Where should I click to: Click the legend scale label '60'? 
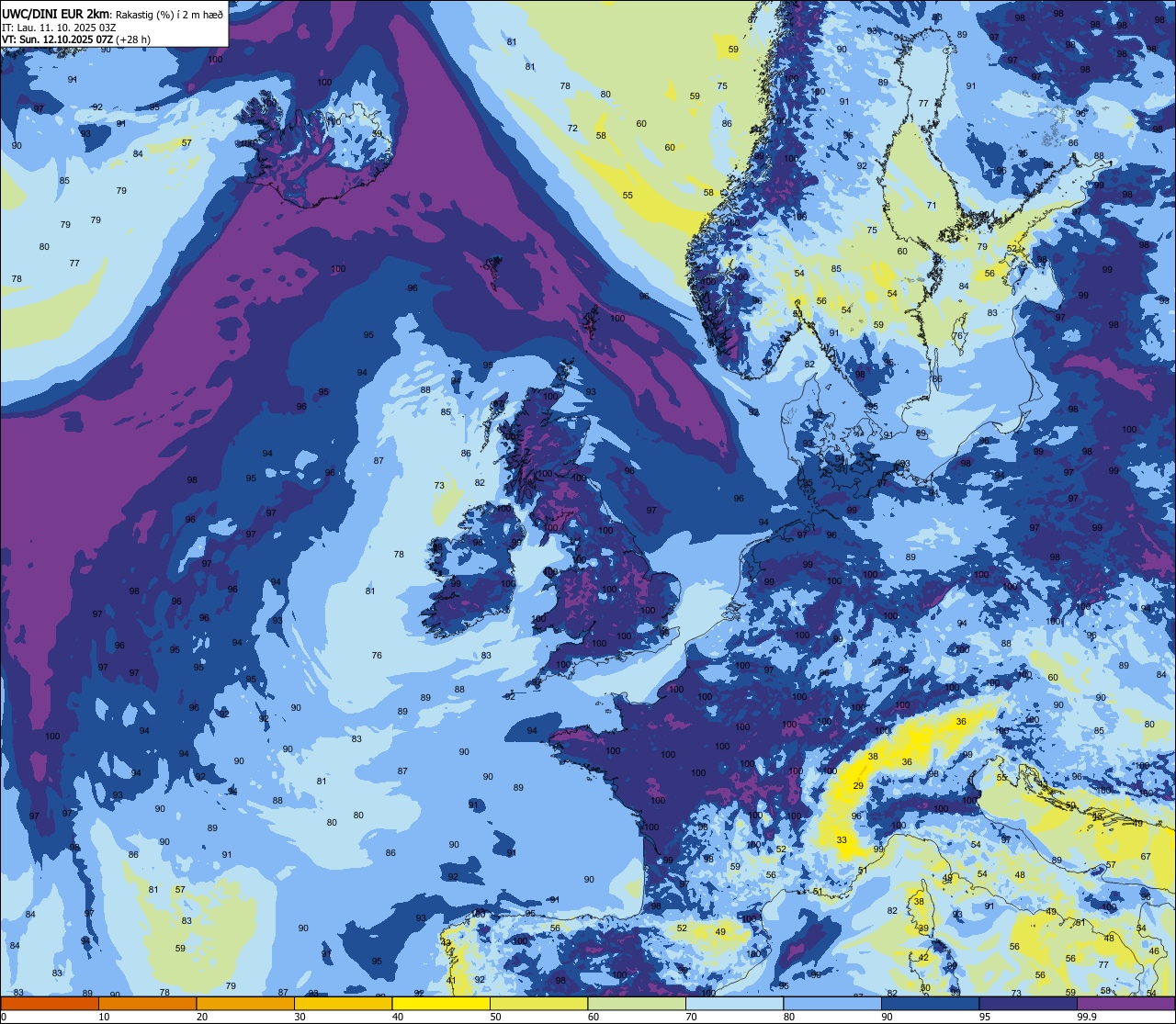point(594,1017)
